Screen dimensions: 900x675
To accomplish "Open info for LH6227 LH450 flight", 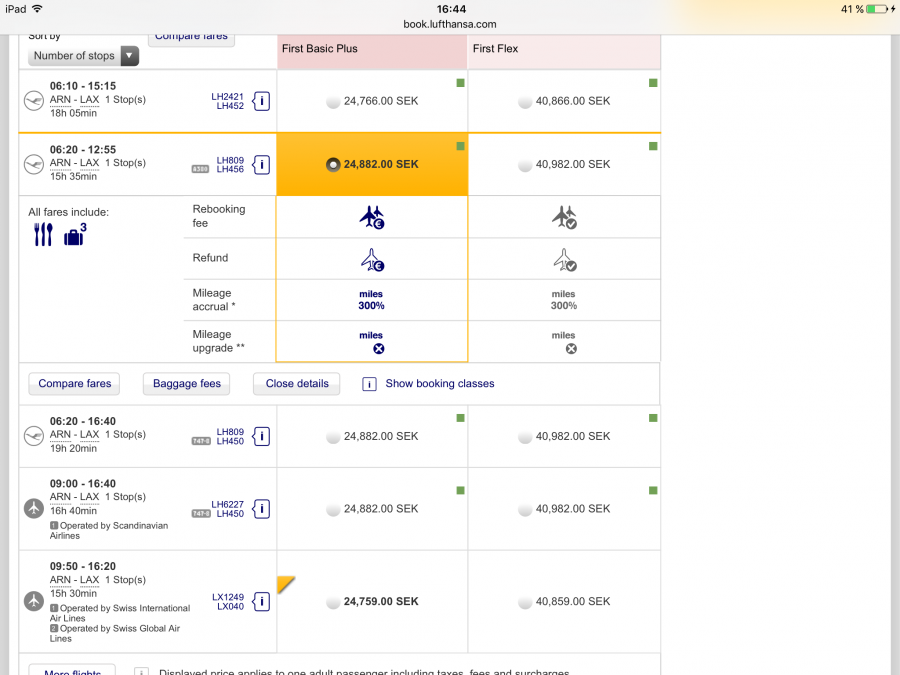I will coord(261,509).
